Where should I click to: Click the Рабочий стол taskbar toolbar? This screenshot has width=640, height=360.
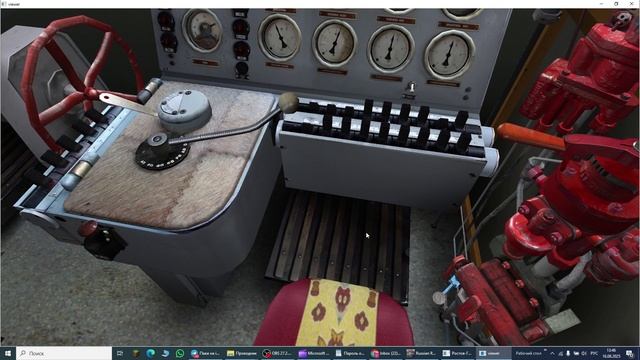(x=529, y=353)
